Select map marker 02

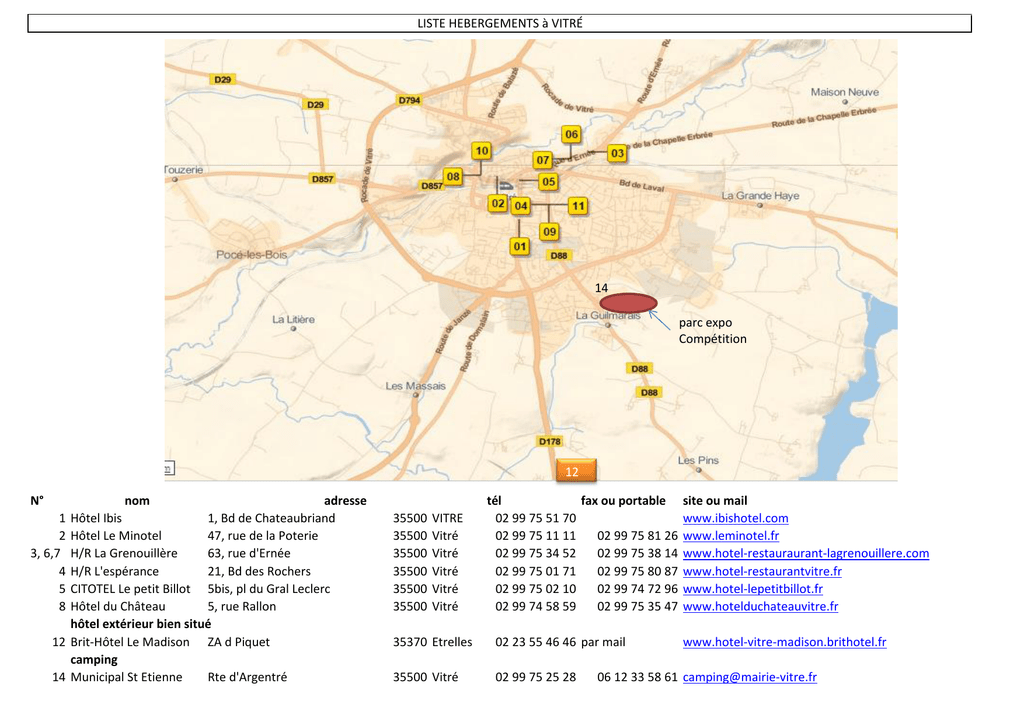pyautogui.click(x=497, y=204)
